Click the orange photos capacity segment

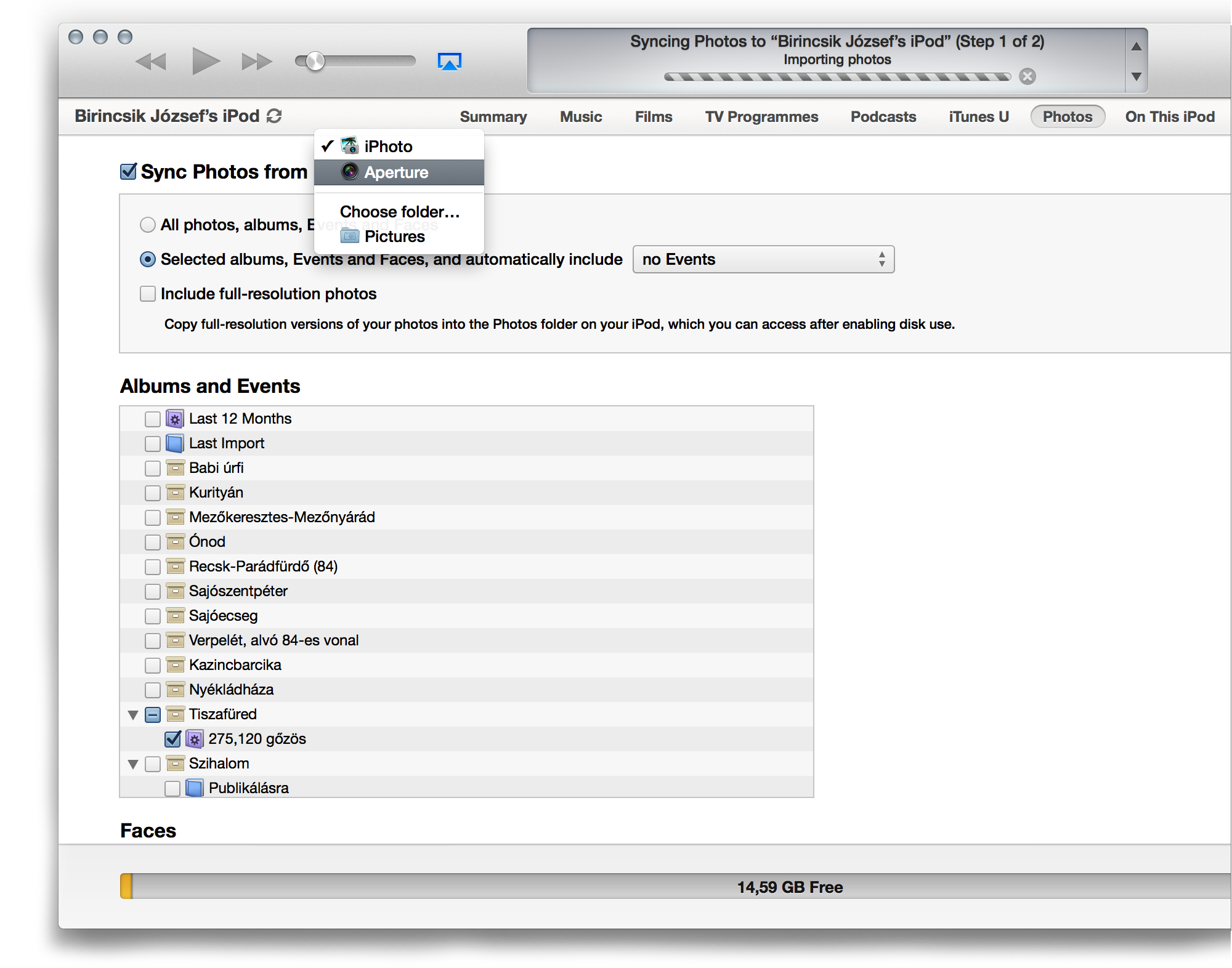coord(126,887)
